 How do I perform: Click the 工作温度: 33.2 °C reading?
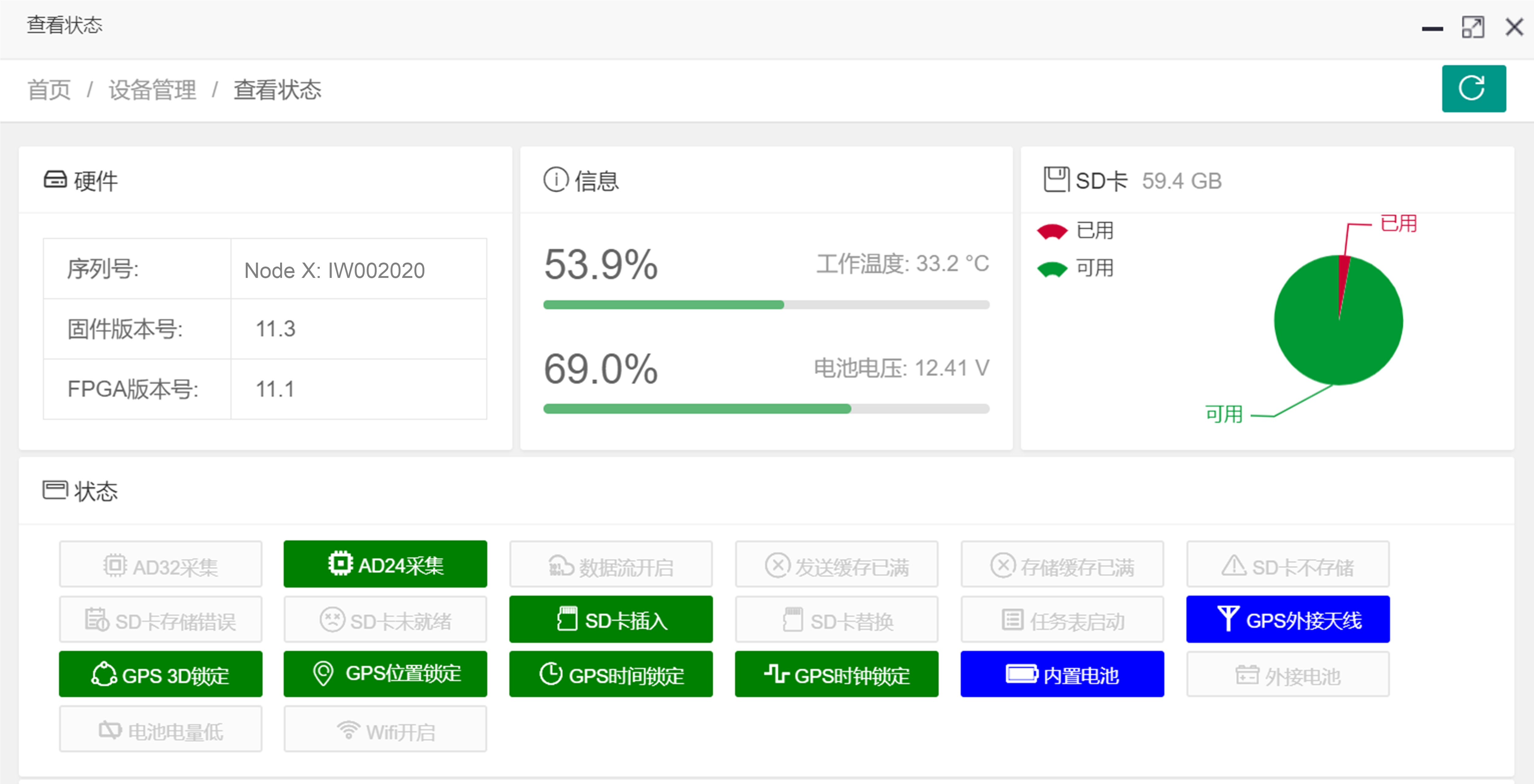(902, 264)
